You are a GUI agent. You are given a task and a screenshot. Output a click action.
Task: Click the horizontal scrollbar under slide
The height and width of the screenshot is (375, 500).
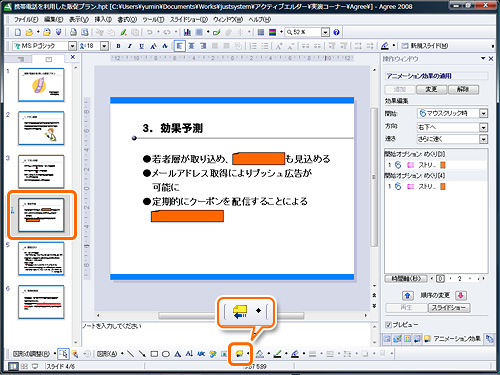tap(231, 315)
